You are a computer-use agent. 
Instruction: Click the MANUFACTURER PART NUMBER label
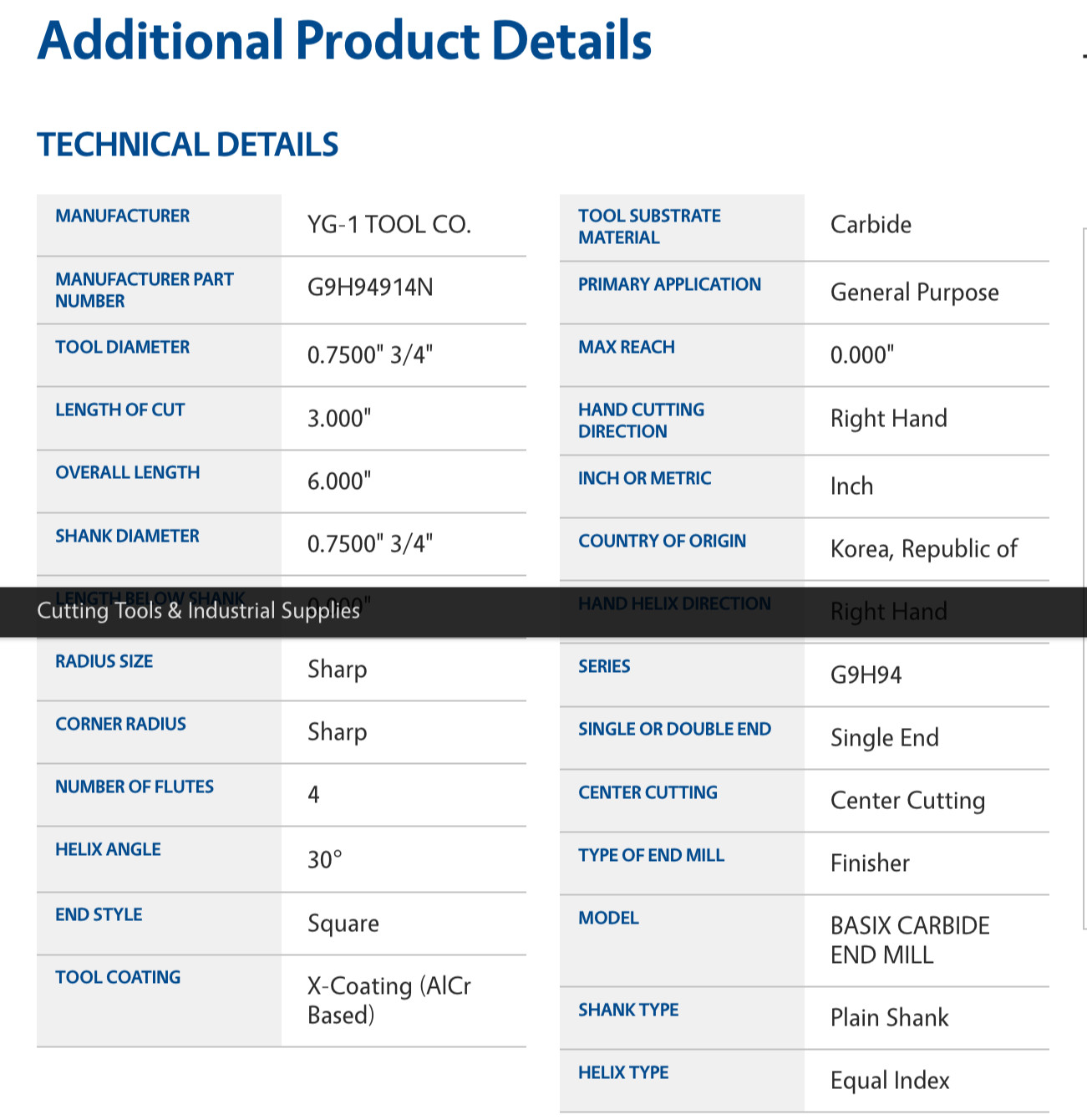point(145,290)
